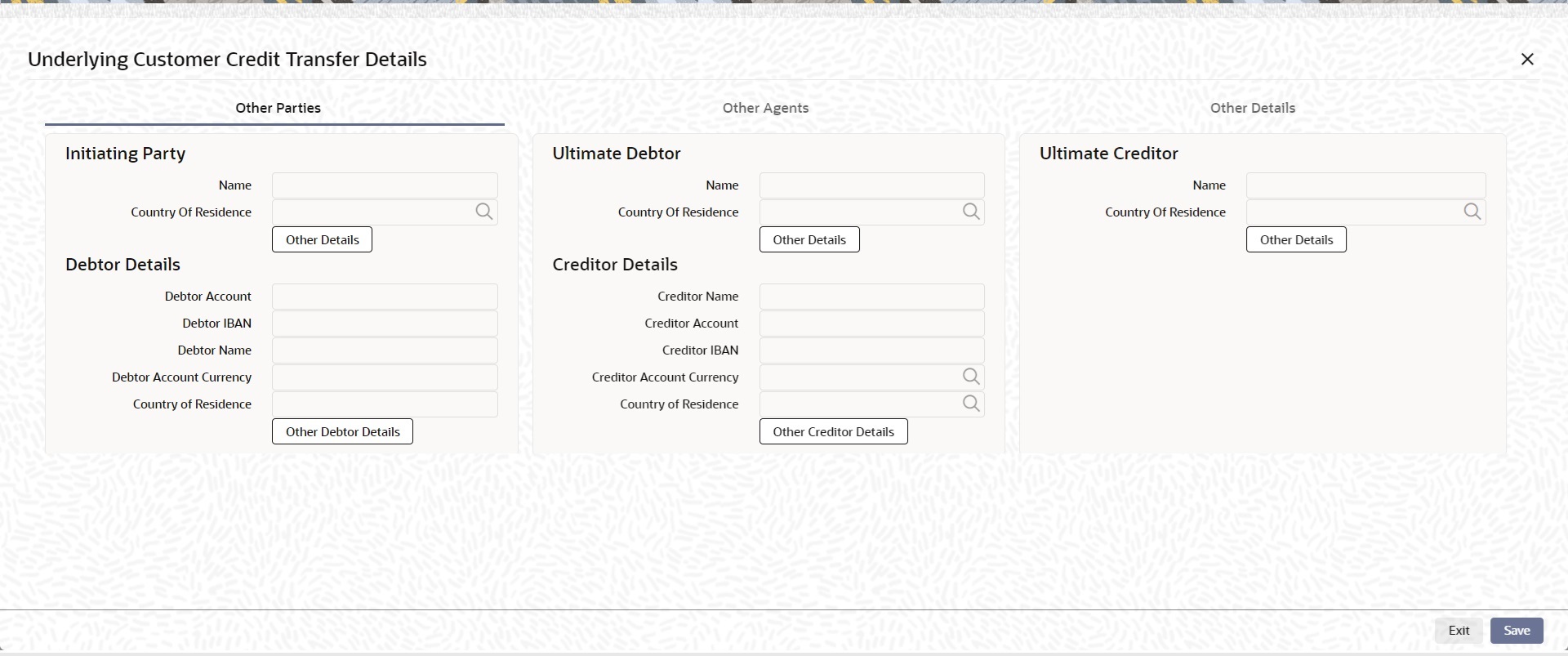Select the Ultimate Debtor section heading

coord(617,154)
